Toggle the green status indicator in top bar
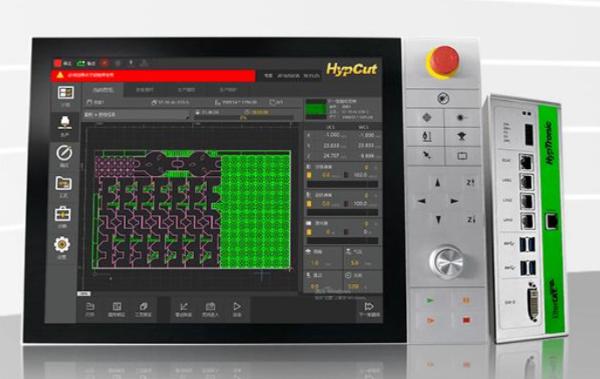Viewport: 600px width, 379px height. pyautogui.click(x=81, y=63)
